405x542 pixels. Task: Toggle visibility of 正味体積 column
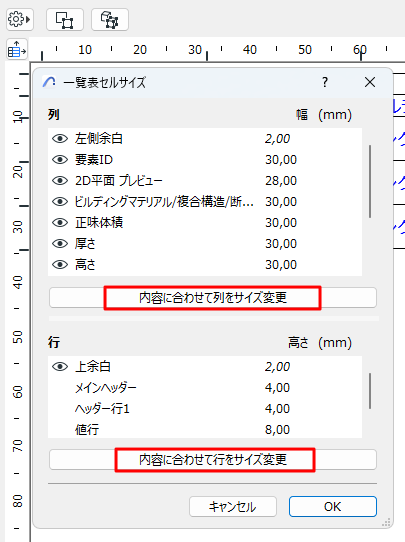[x=60, y=223]
